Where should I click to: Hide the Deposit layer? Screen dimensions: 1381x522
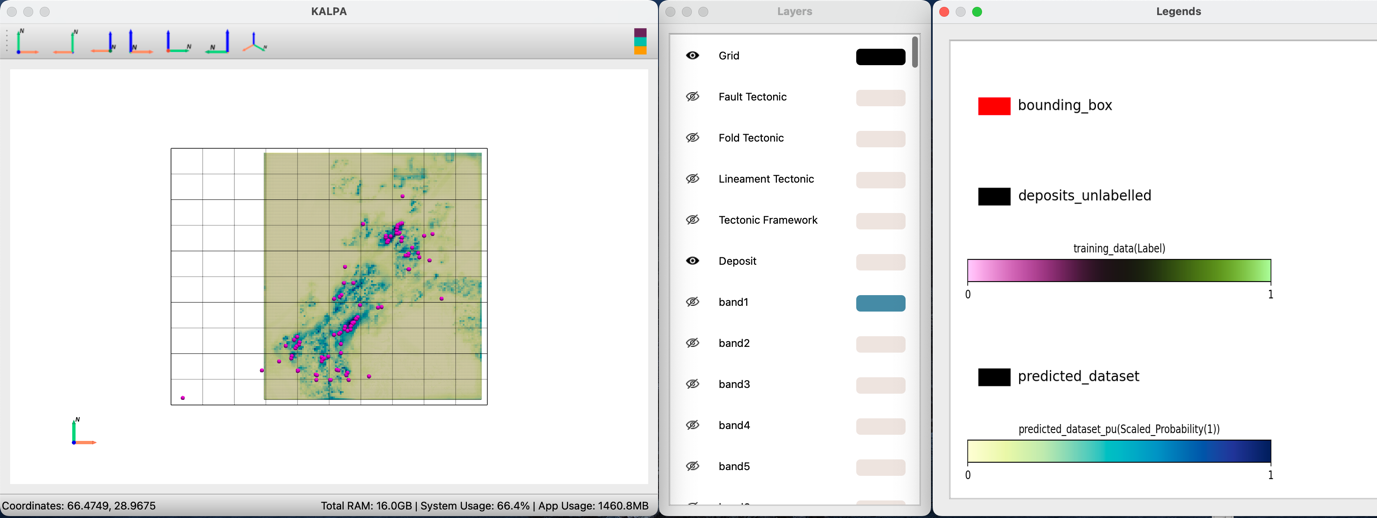click(693, 261)
